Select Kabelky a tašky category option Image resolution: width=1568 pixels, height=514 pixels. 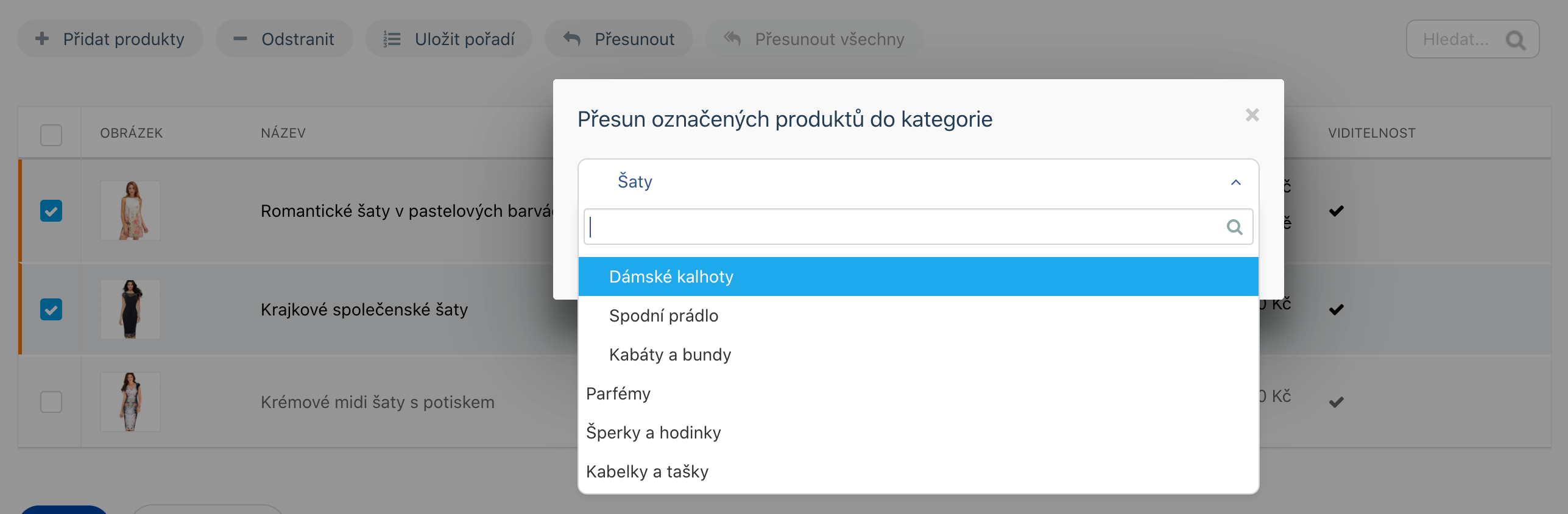click(918, 471)
